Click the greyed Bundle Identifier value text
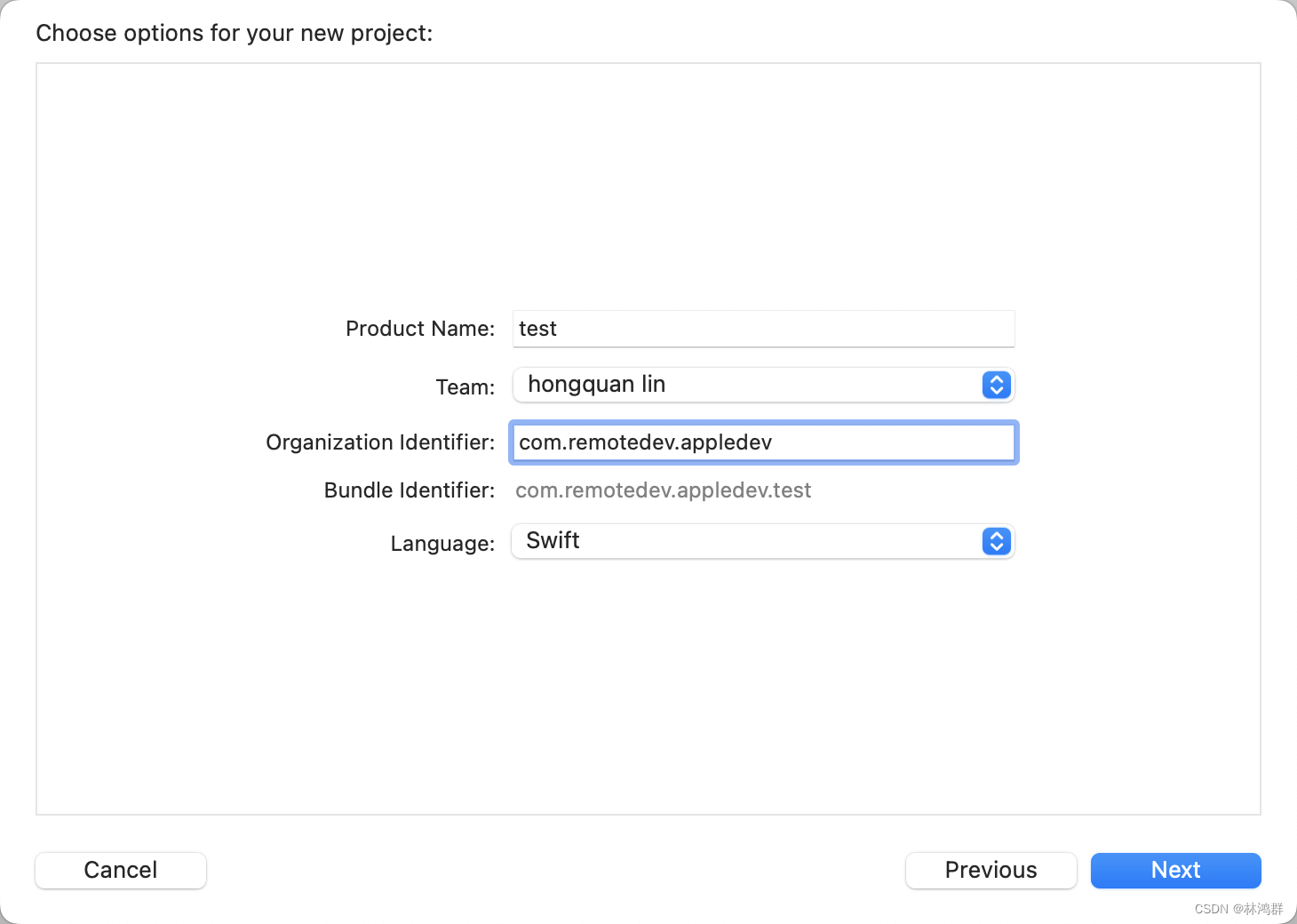This screenshot has height=924, width=1297. pyautogui.click(x=663, y=490)
